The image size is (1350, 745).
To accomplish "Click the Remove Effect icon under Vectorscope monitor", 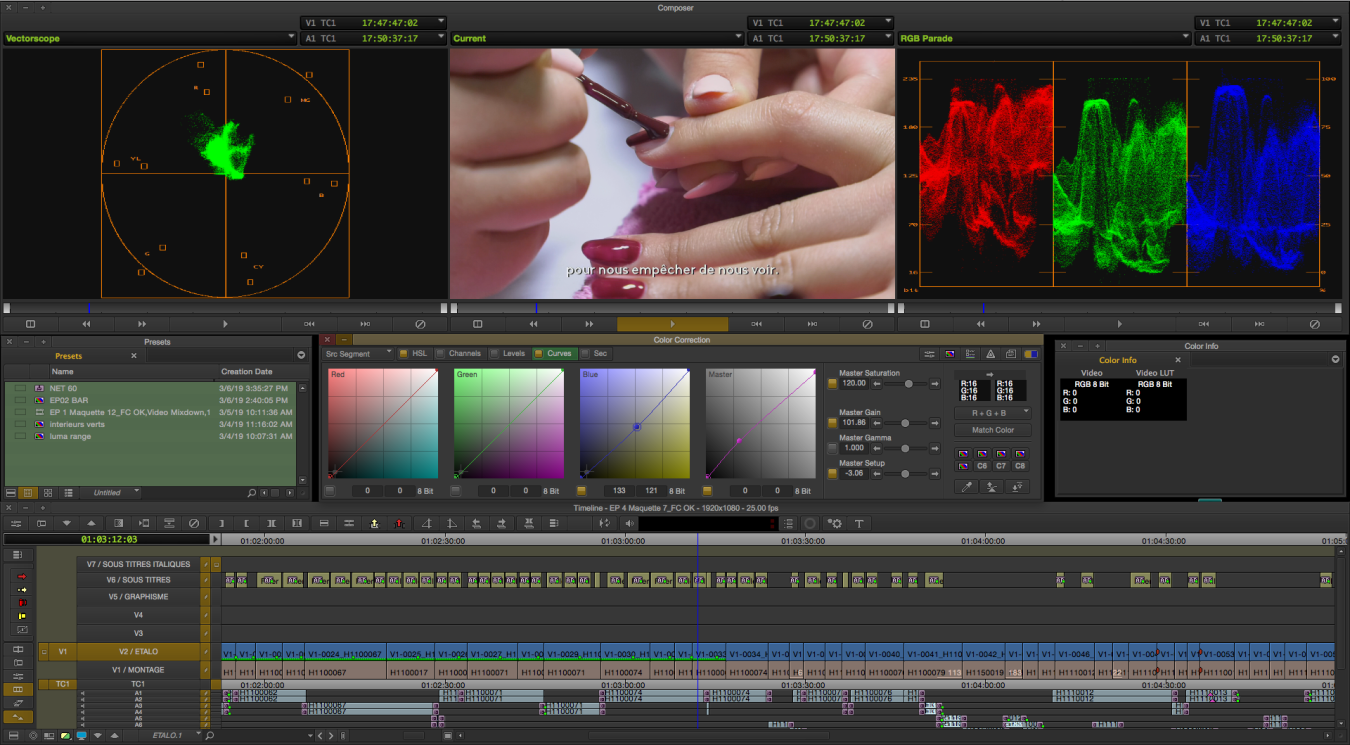I will 420,324.
